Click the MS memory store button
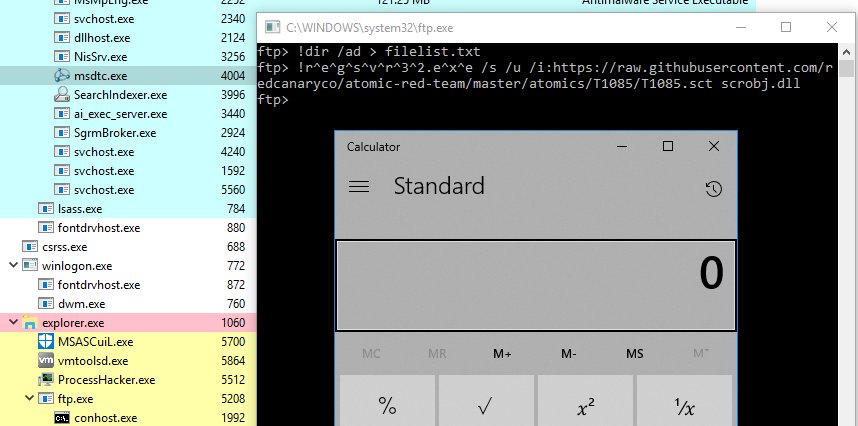The height and width of the screenshot is (426, 858). (x=635, y=354)
